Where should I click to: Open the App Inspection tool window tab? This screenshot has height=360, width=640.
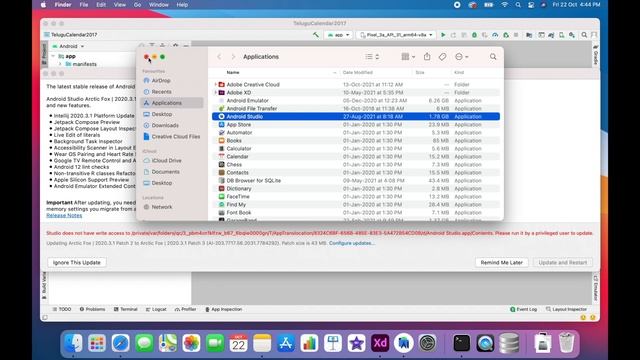224,309
